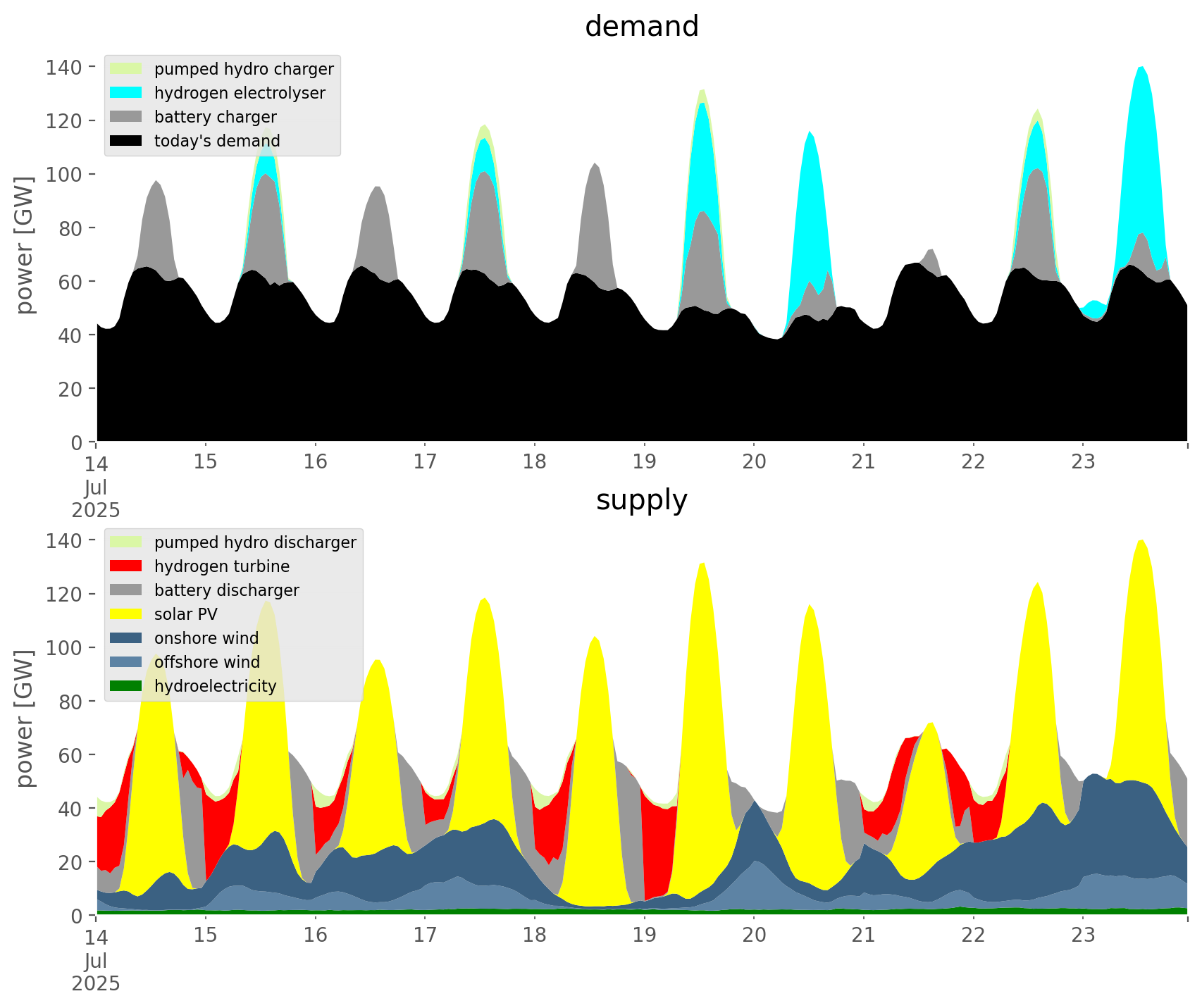Select date tick 23 on demand chart axis

(x=1083, y=461)
